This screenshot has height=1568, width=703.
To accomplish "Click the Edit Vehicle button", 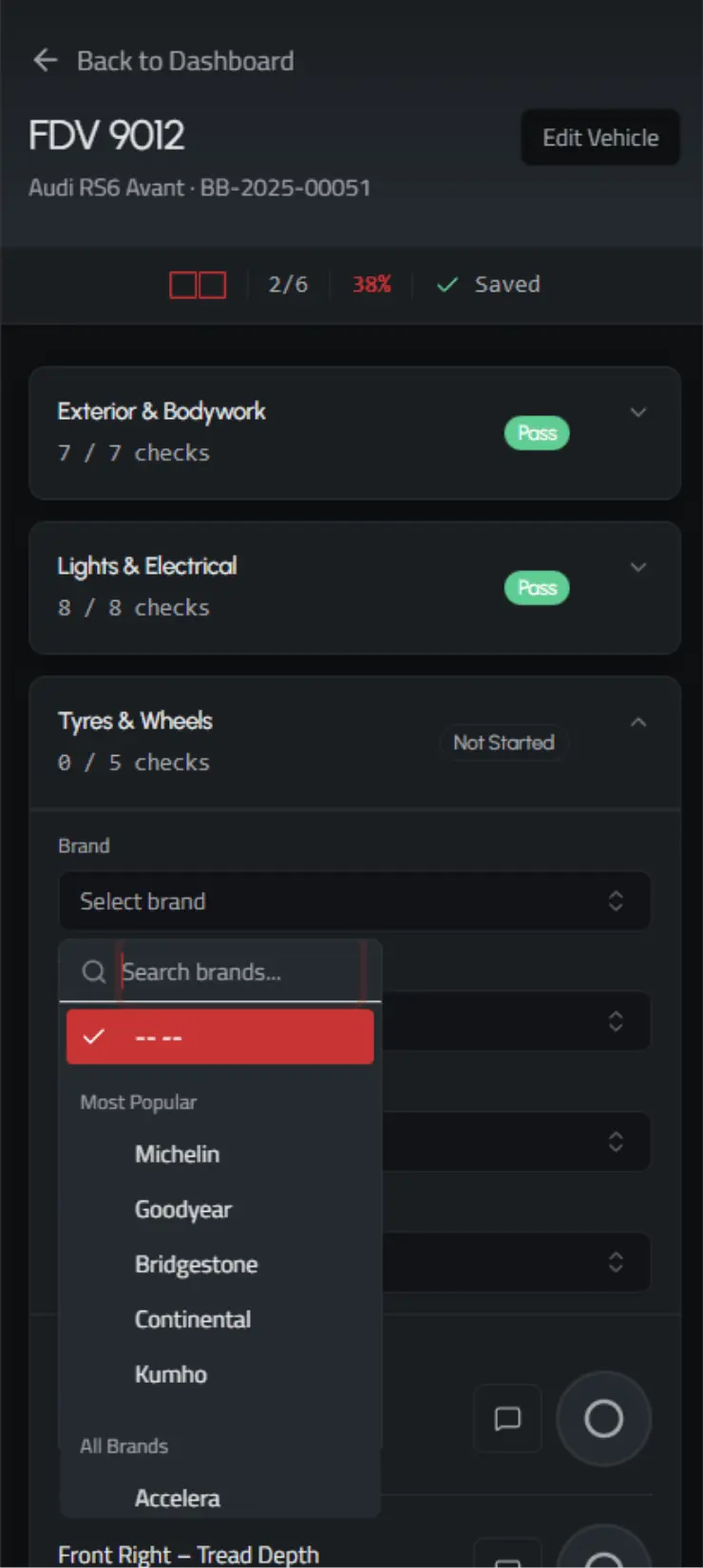I will tap(599, 137).
